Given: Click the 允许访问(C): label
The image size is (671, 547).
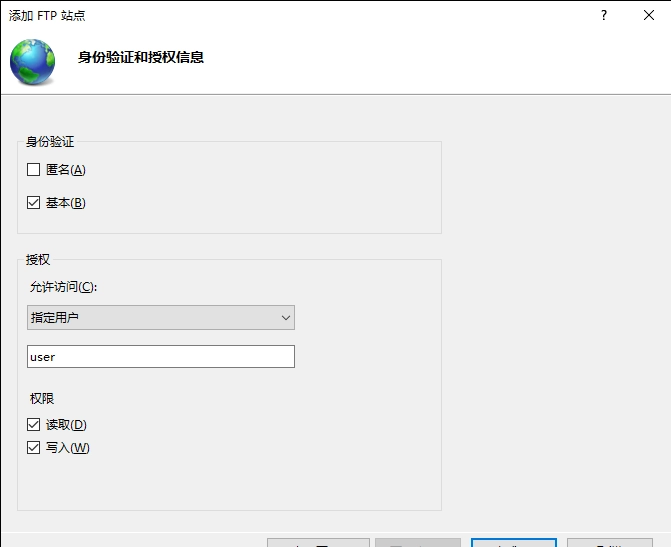Looking at the screenshot, I should [x=63, y=287].
